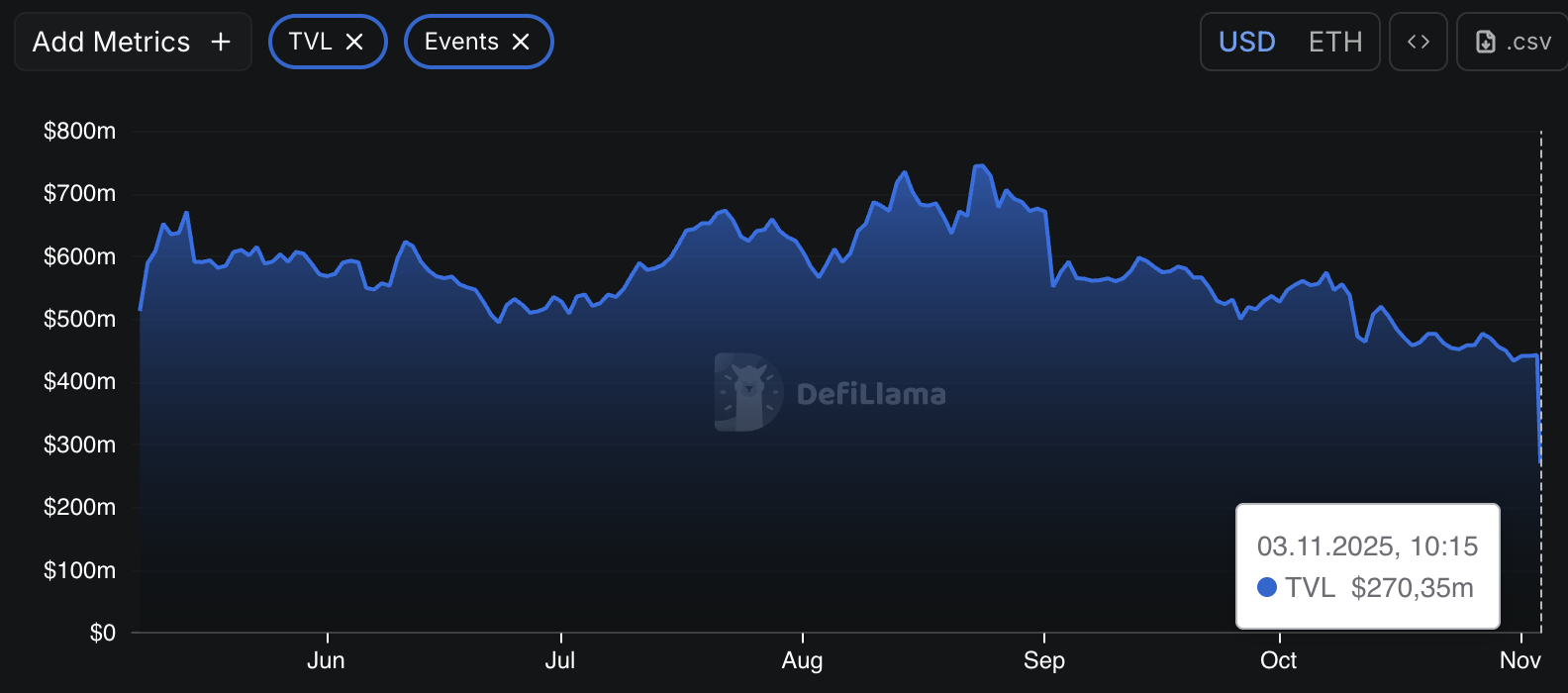This screenshot has height=693, width=1568.
Task: Click the blue TVL dot in tooltip
Action: (1266, 587)
